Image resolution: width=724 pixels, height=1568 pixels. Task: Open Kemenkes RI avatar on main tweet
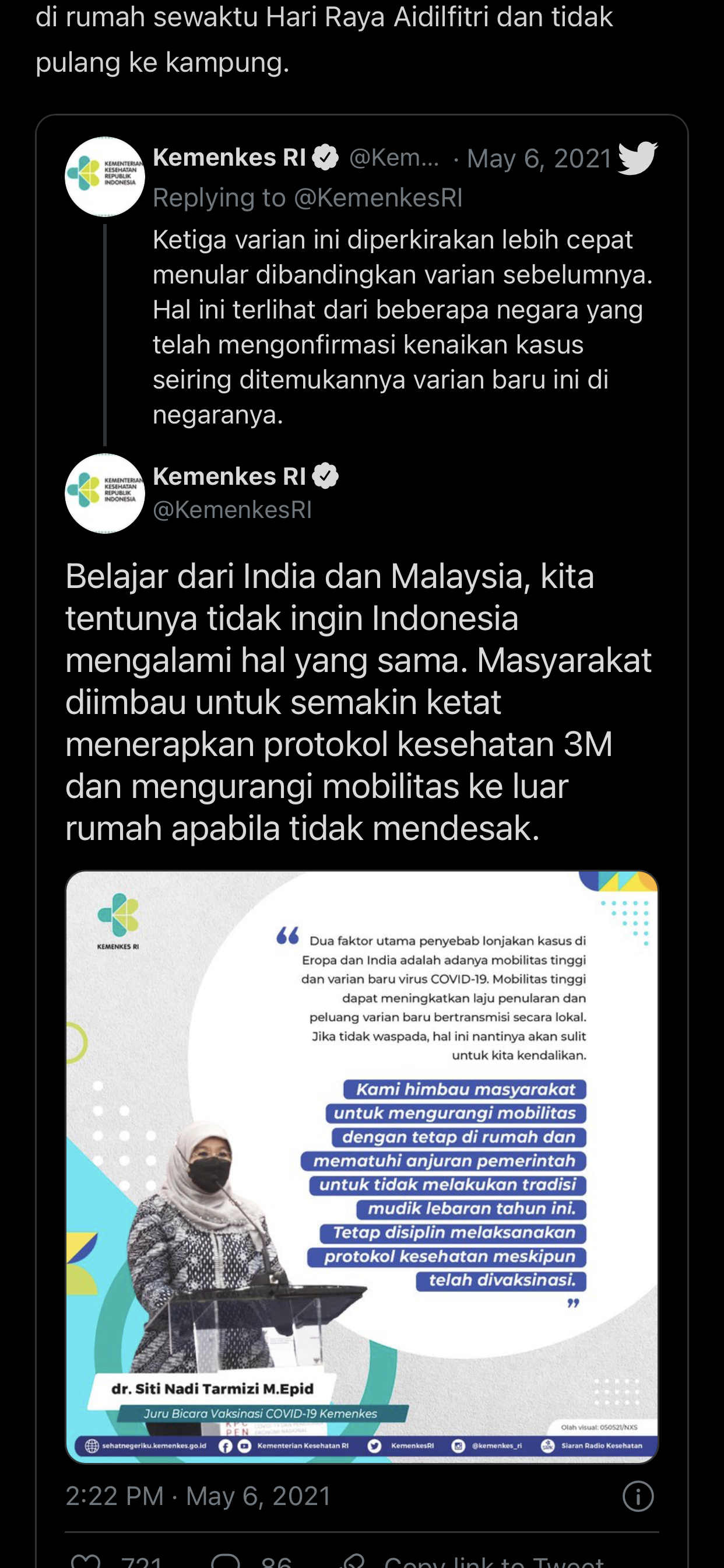click(105, 493)
